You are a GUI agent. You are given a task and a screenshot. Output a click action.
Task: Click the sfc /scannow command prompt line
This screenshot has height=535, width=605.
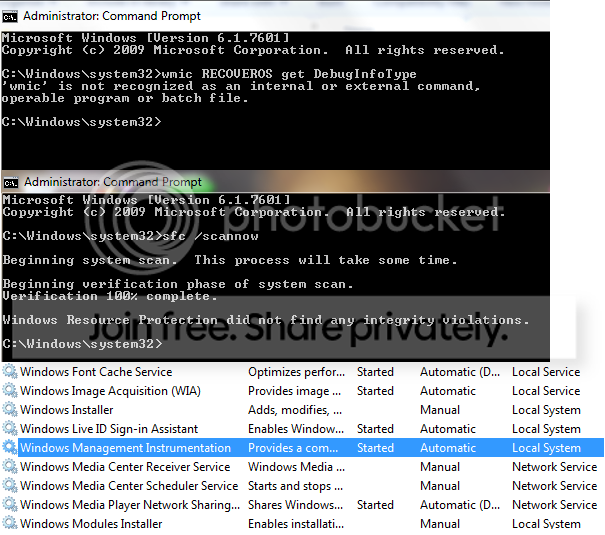pyautogui.click(x=131, y=236)
